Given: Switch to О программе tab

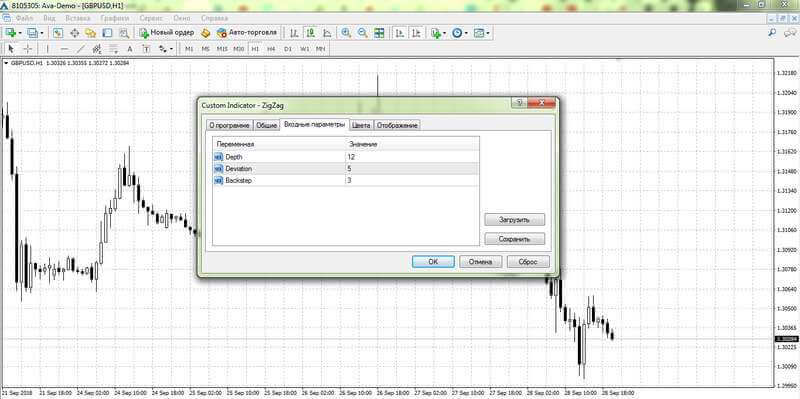Looking at the screenshot, I should tap(230, 126).
